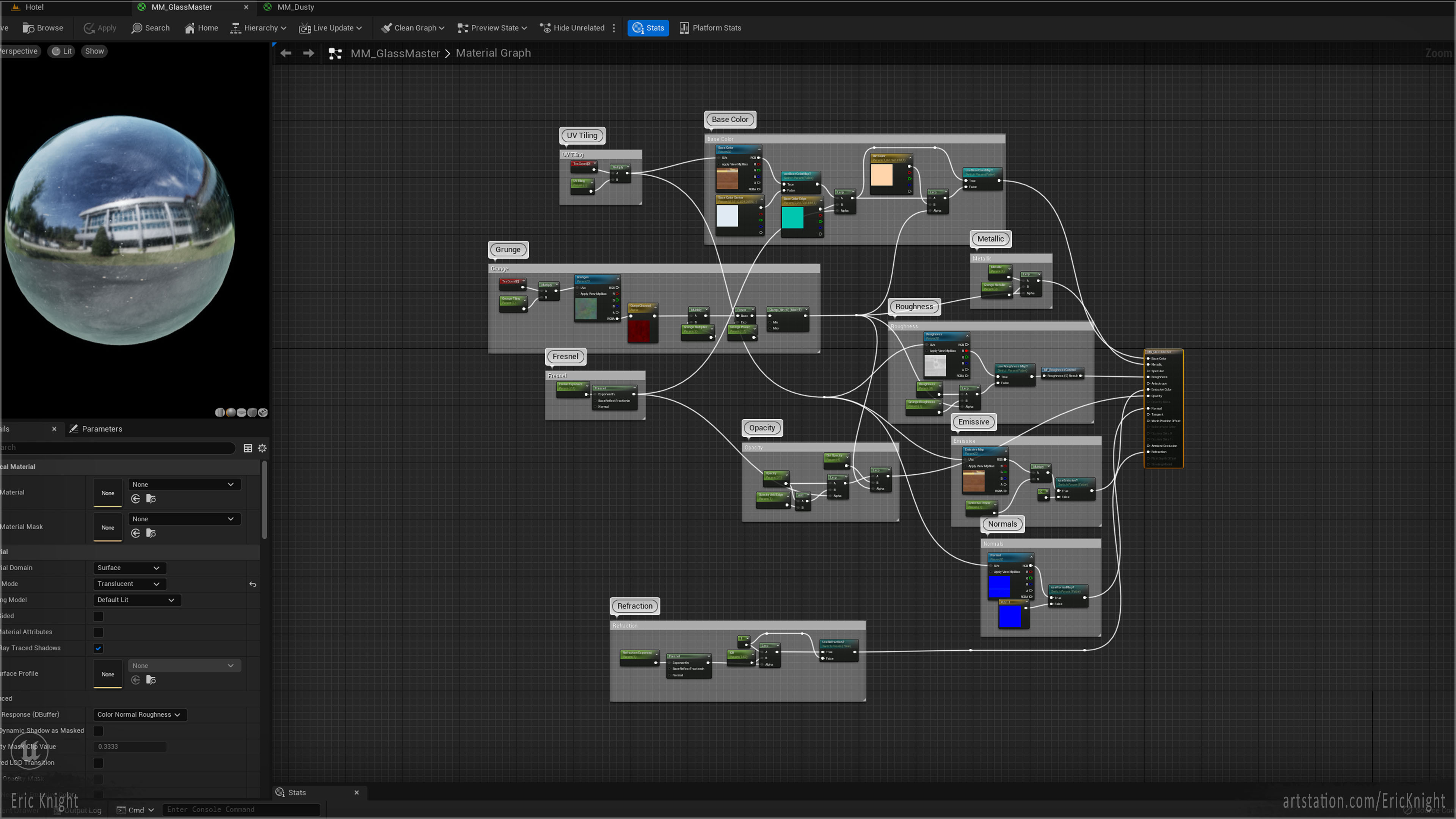Open the Cmd console type dropdown
The width and height of the screenshot is (1456, 819).
pyautogui.click(x=136, y=810)
